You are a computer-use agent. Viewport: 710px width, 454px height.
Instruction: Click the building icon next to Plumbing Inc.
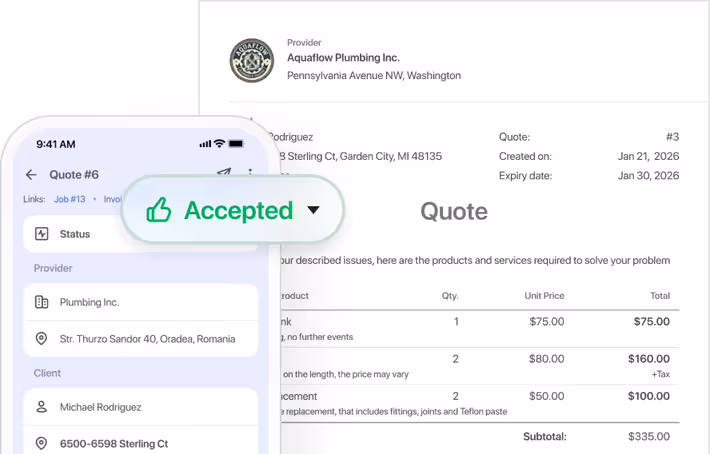click(42, 302)
